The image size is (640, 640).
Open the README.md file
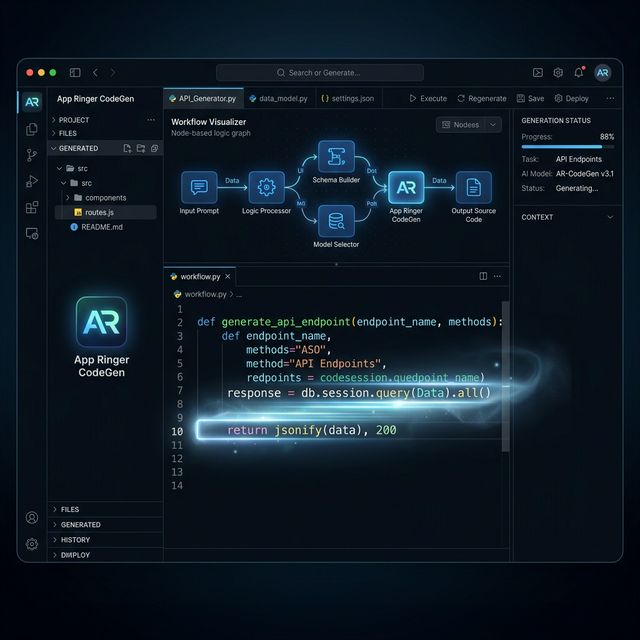97,227
